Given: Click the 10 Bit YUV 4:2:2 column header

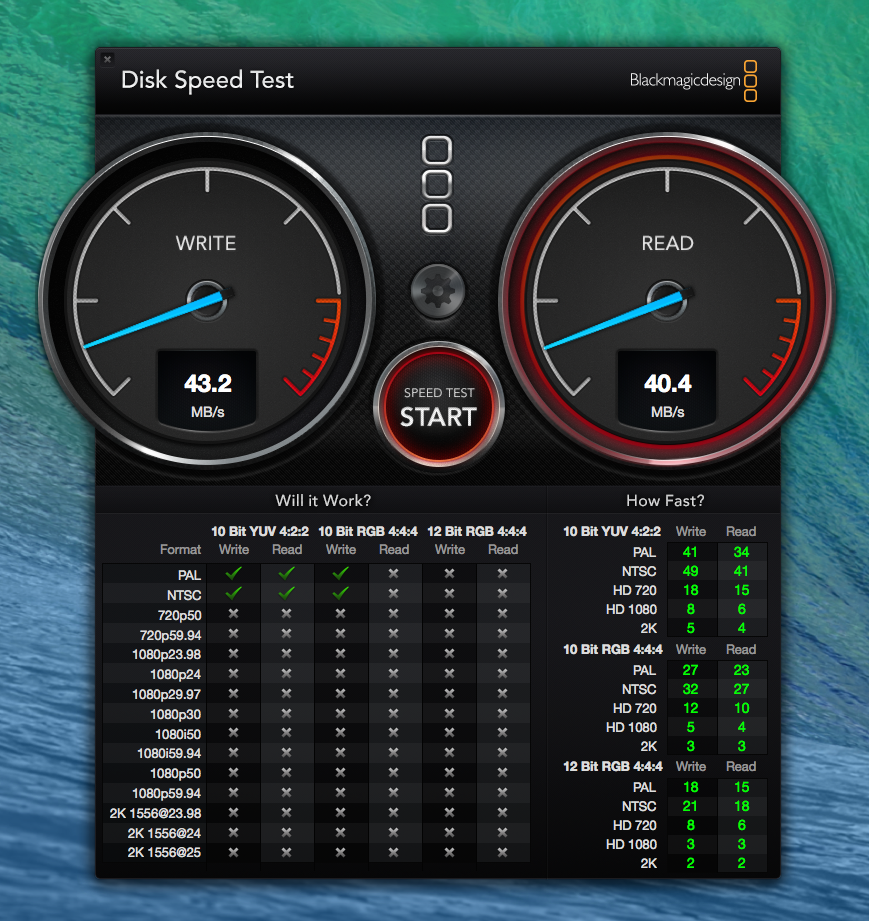Looking at the screenshot, I should (260, 532).
